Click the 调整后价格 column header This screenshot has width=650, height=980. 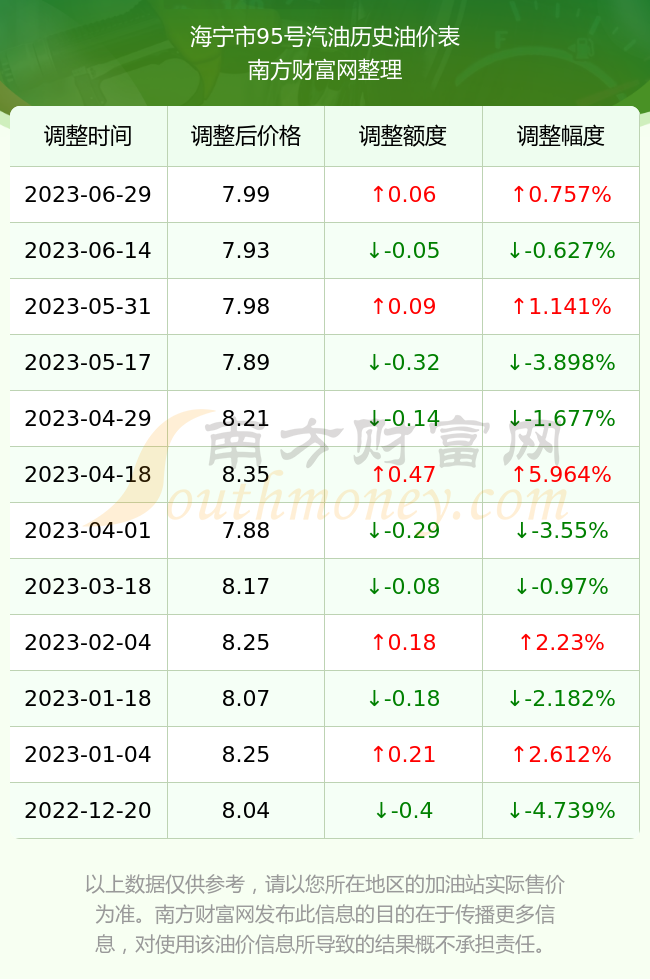pyautogui.click(x=246, y=136)
